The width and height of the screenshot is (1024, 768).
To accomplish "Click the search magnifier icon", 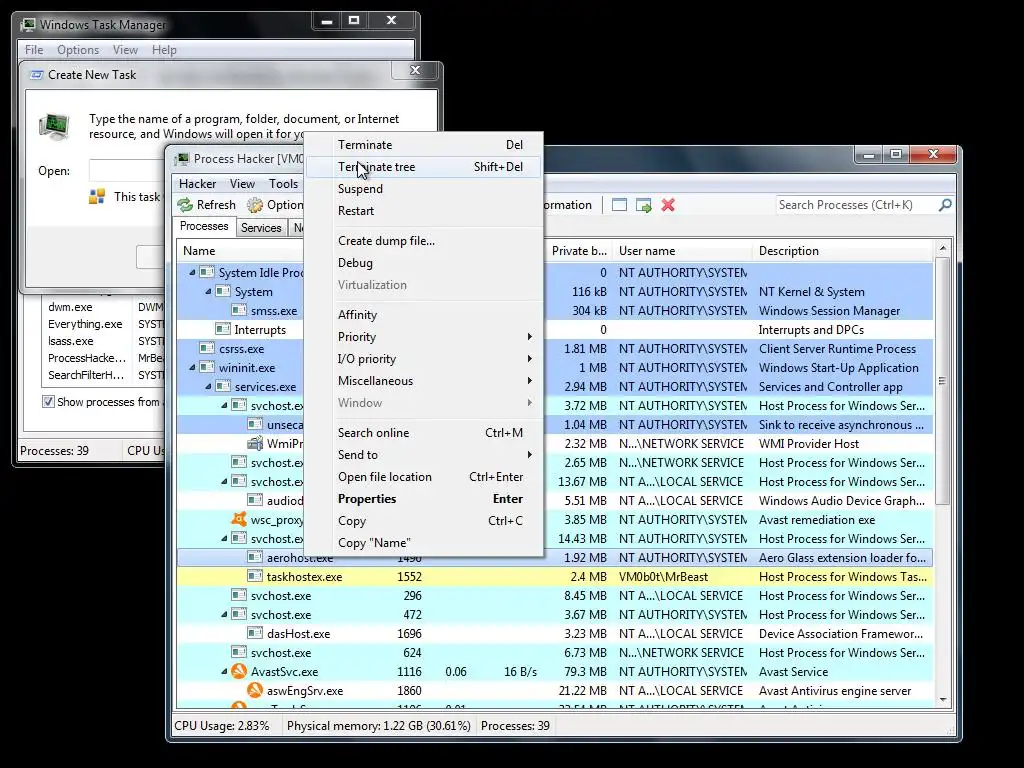I will tap(944, 205).
